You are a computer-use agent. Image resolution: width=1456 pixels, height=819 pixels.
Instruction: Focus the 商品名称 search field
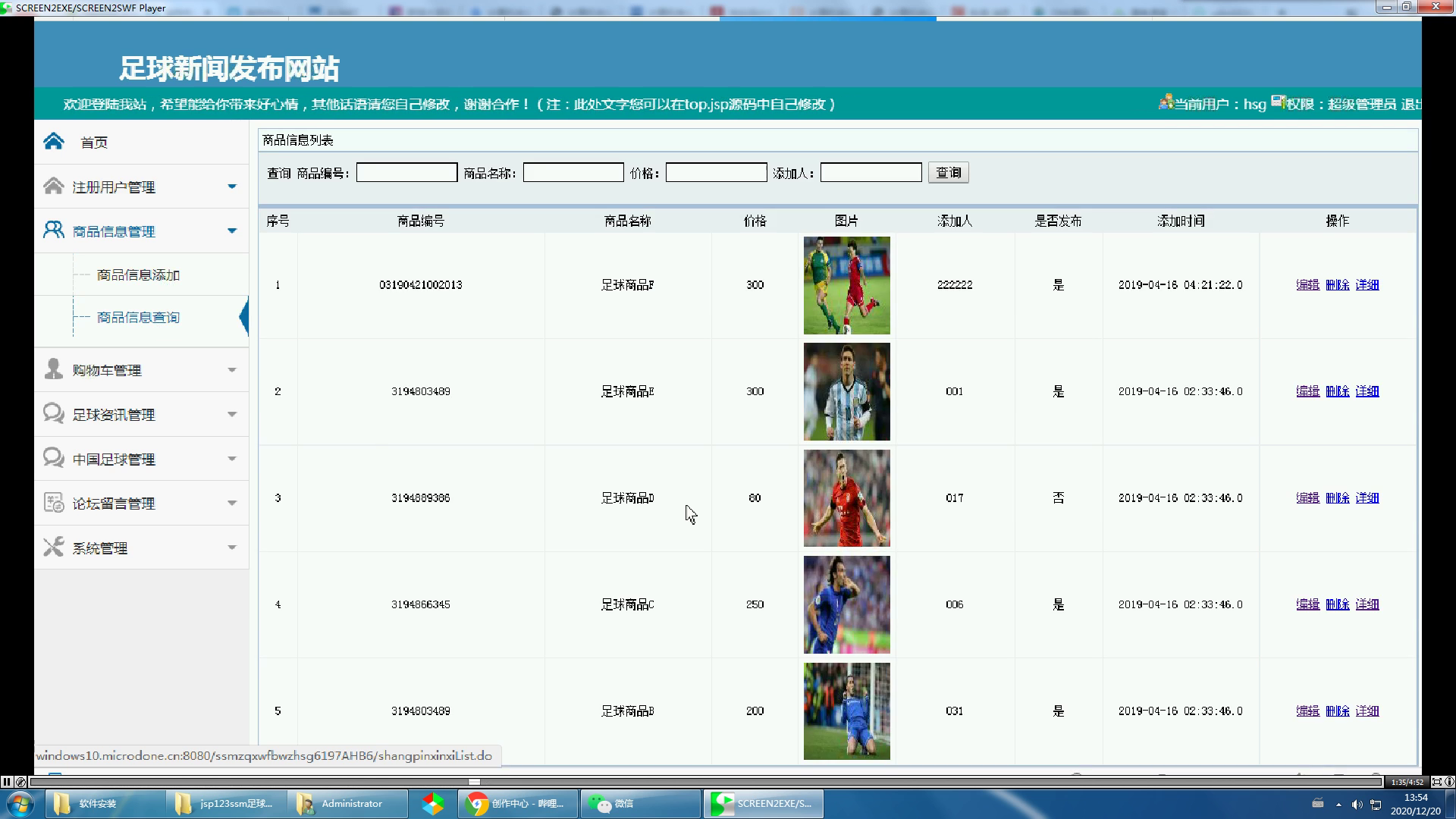click(573, 173)
